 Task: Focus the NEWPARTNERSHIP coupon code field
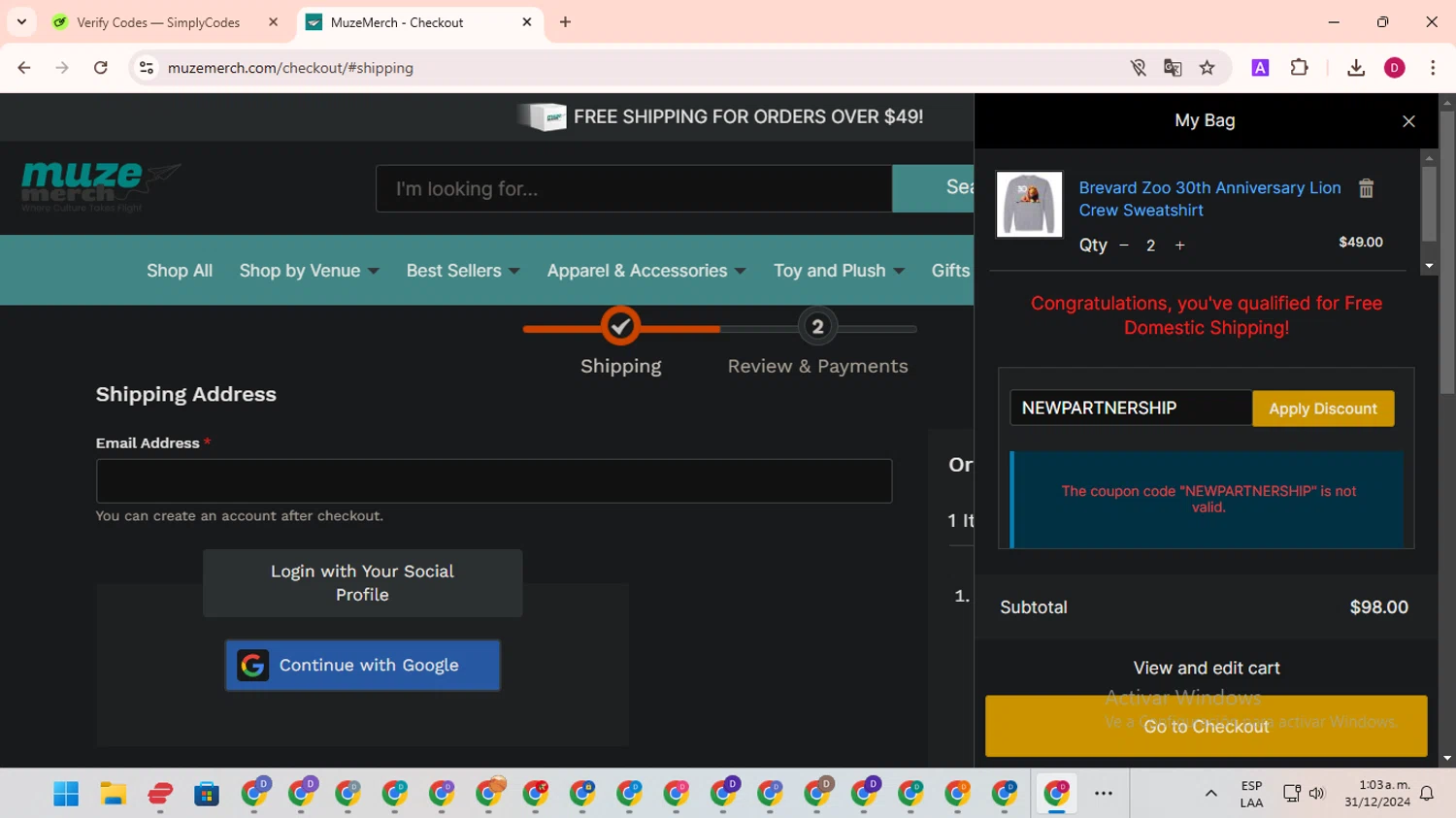(x=1131, y=408)
